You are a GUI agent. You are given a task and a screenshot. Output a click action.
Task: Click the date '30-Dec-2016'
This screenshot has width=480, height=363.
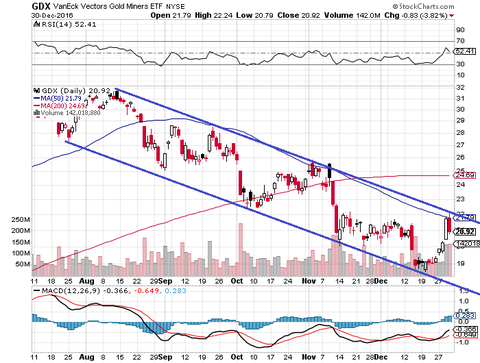pos(52,16)
